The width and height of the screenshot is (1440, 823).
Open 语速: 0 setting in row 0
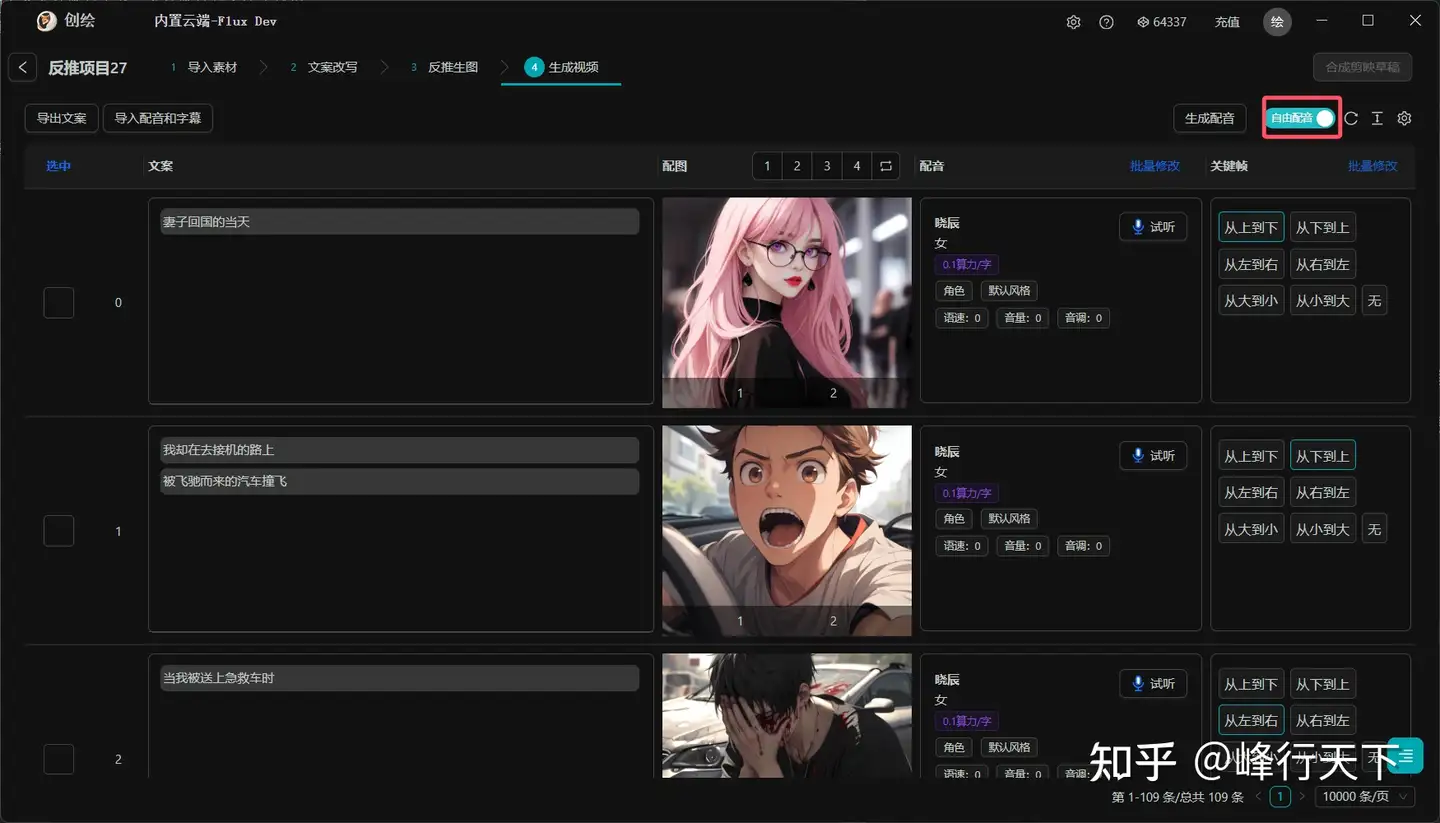point(962,318)
